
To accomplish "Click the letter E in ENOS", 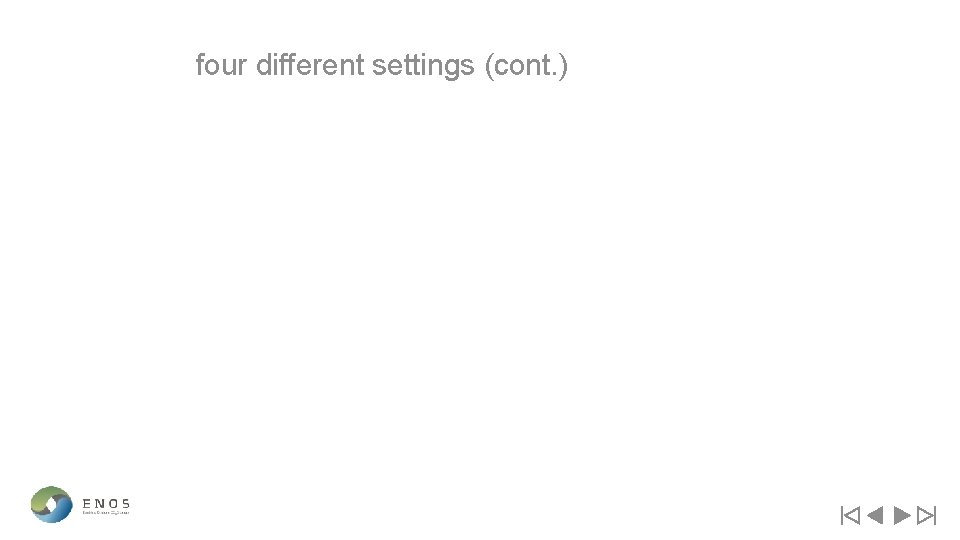I will click(88, 503).
